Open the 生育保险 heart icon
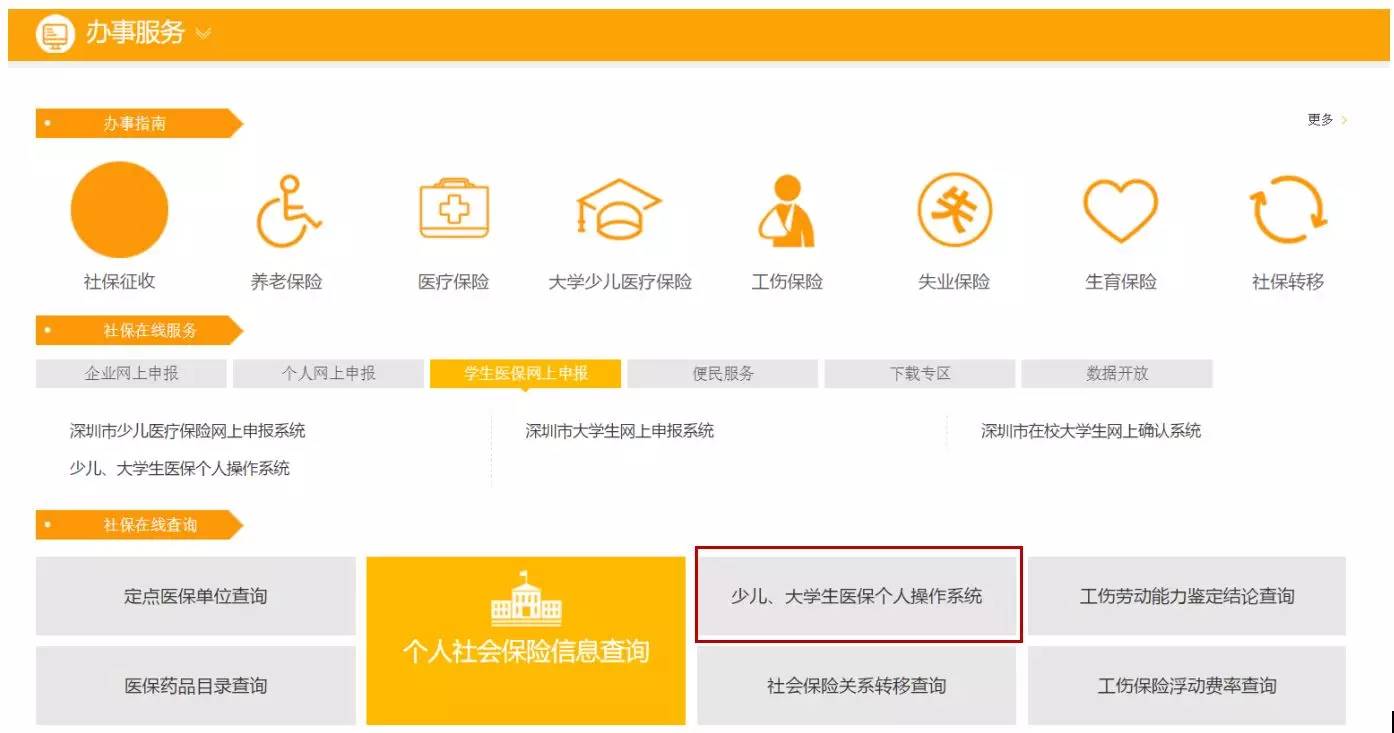The image size is (1394, 733). (1121, 211)
